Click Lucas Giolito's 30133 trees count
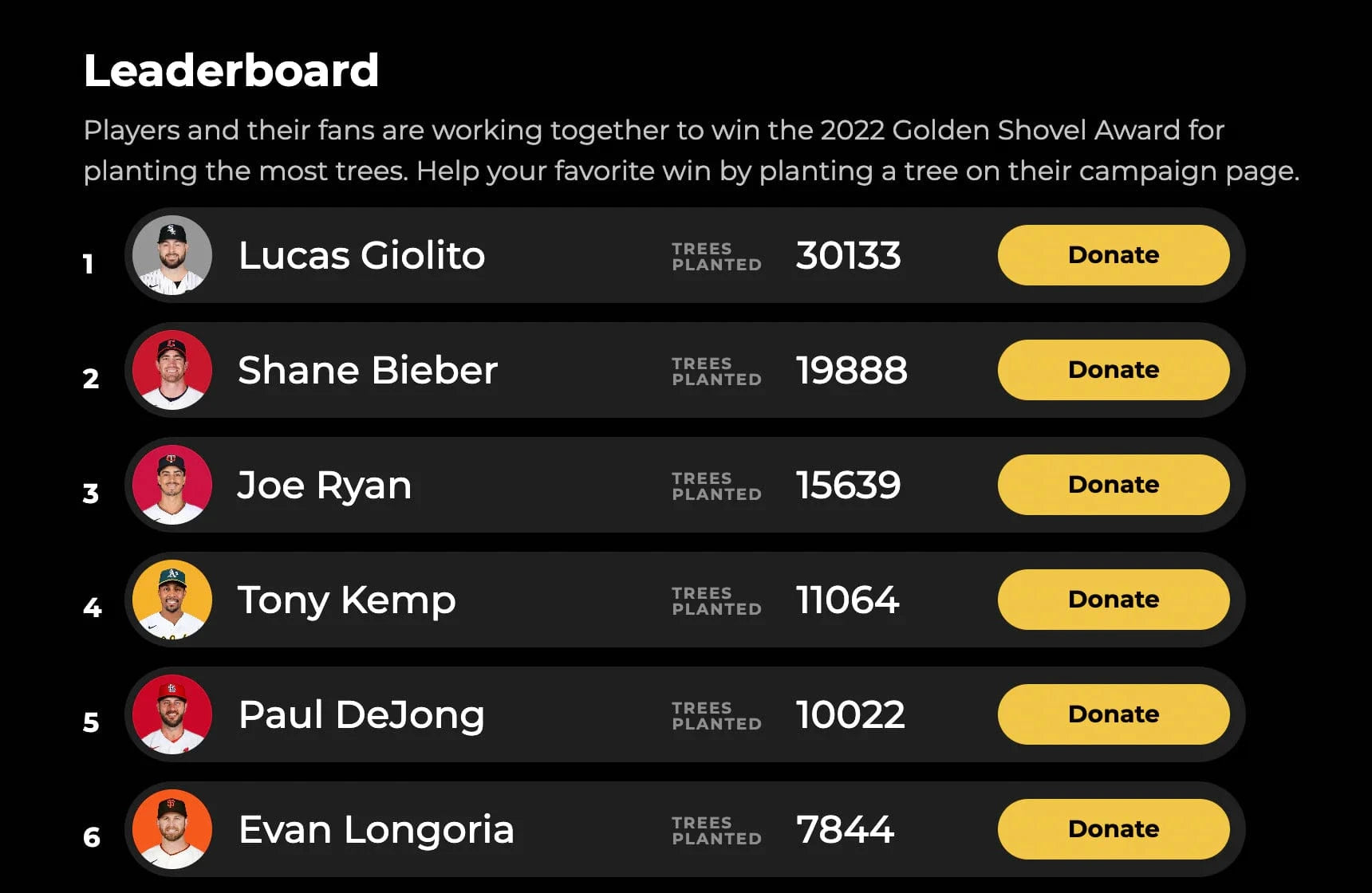1372x893 pixels. click(848, 256)
